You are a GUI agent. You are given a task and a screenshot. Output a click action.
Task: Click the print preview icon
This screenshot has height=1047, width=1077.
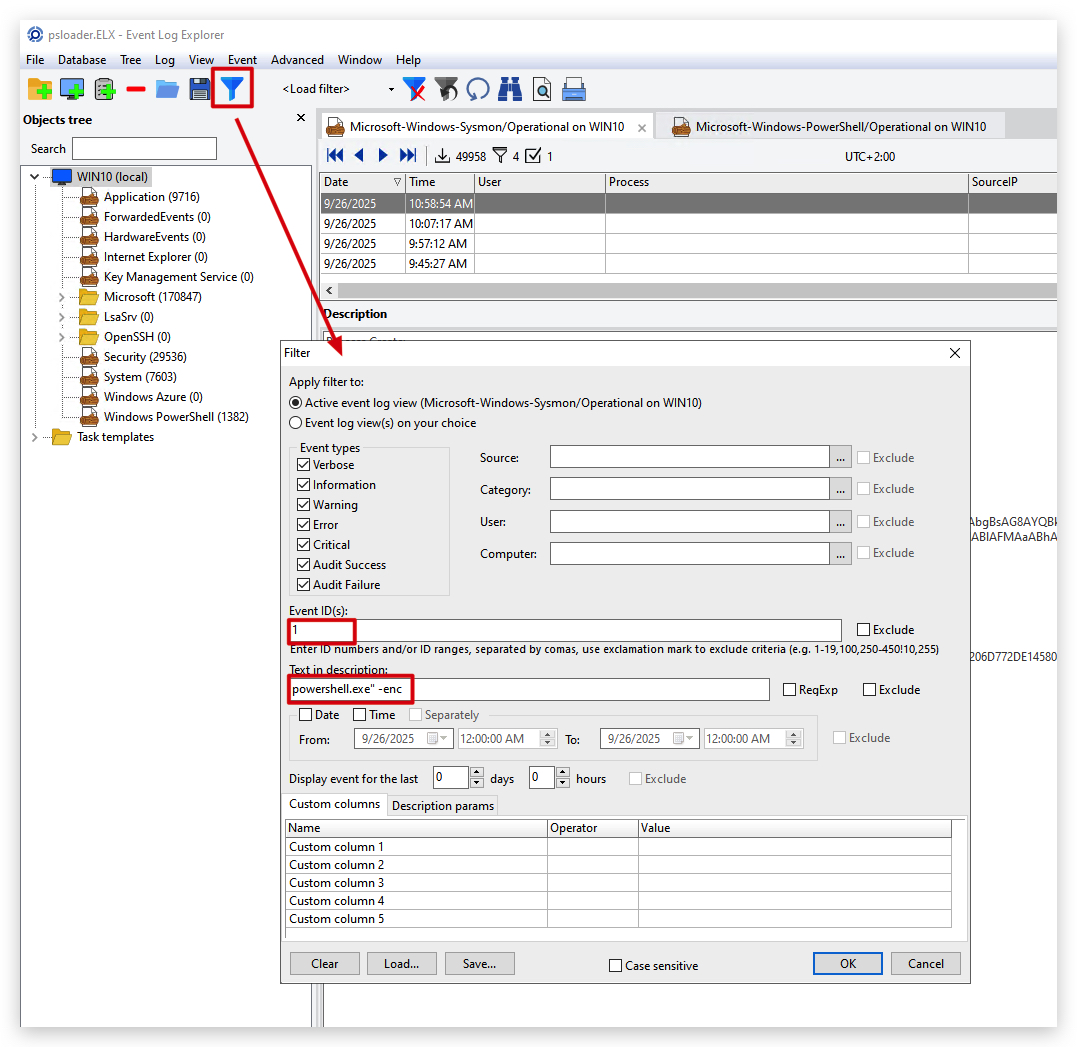(542, 89)
